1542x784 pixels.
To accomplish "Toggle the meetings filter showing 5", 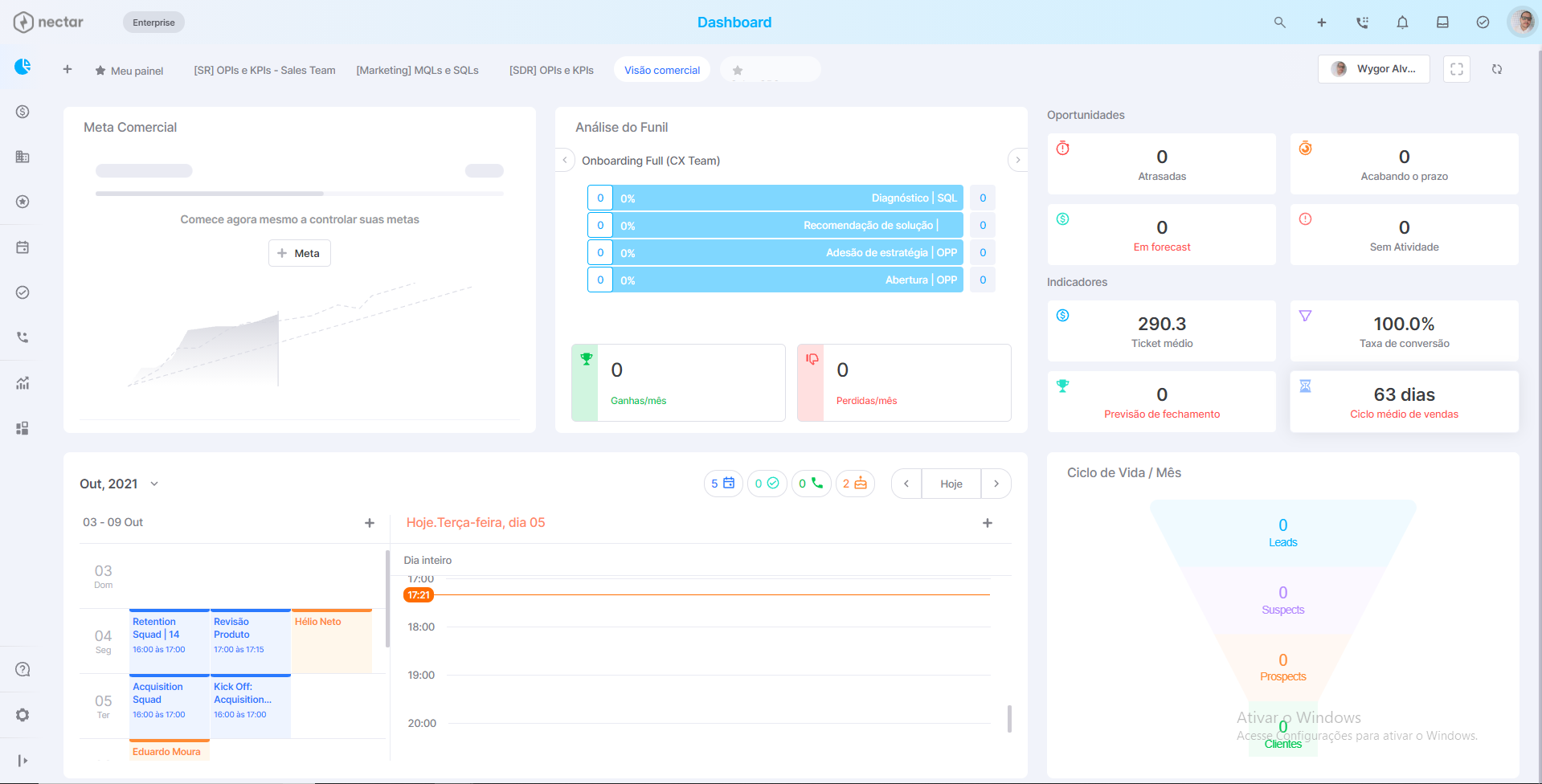I will (723, 484).
